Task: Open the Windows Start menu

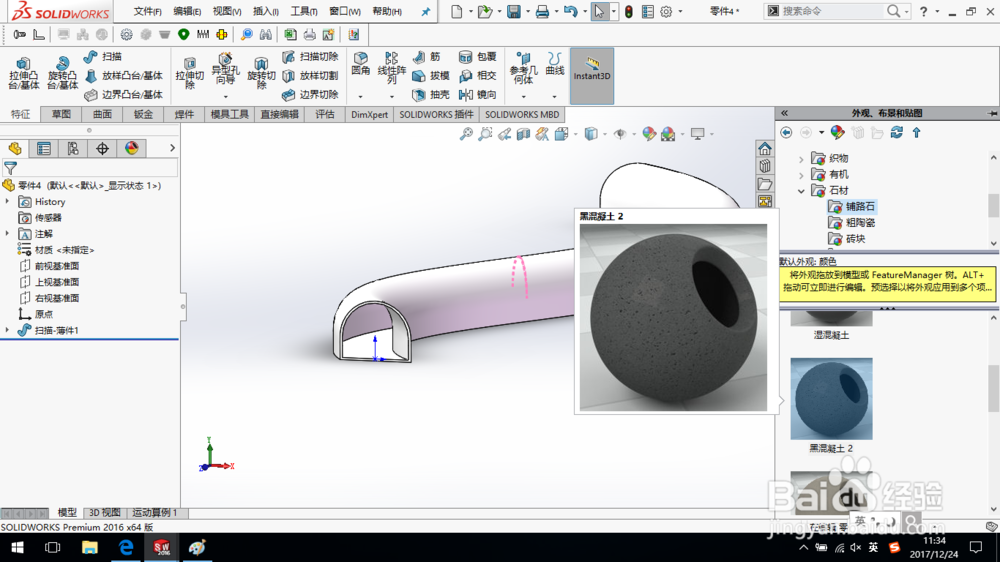Action: point(17,547)
